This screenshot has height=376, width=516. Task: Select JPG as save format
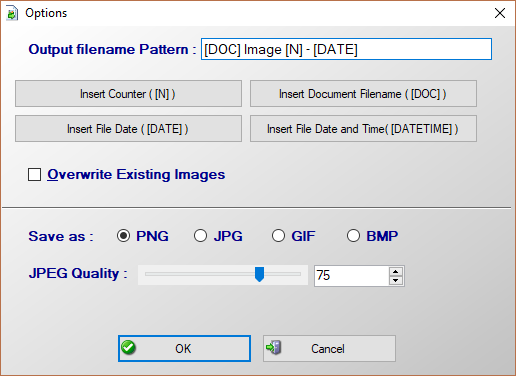[x=200, y=236]
